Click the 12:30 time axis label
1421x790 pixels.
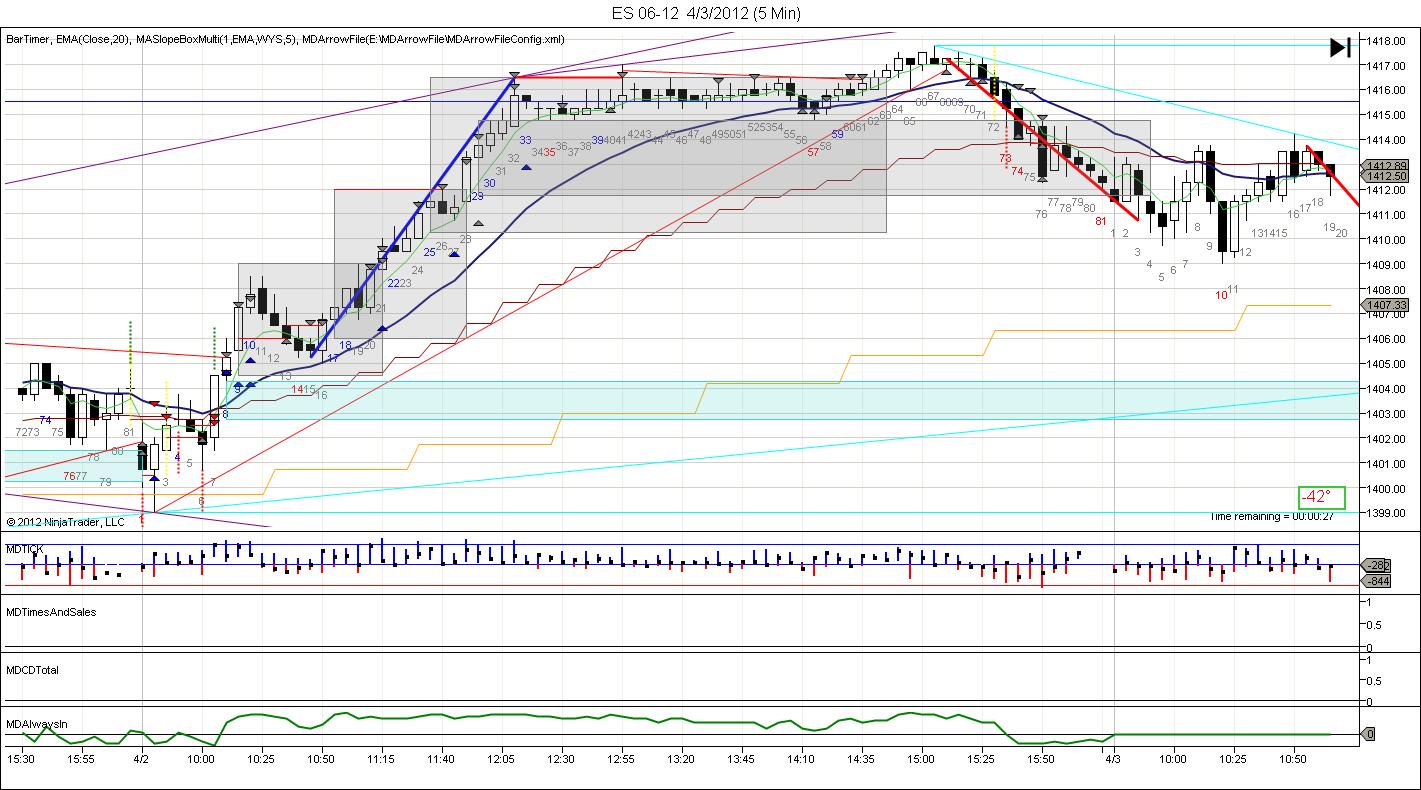pyautogui.click(x=561, y=760)
